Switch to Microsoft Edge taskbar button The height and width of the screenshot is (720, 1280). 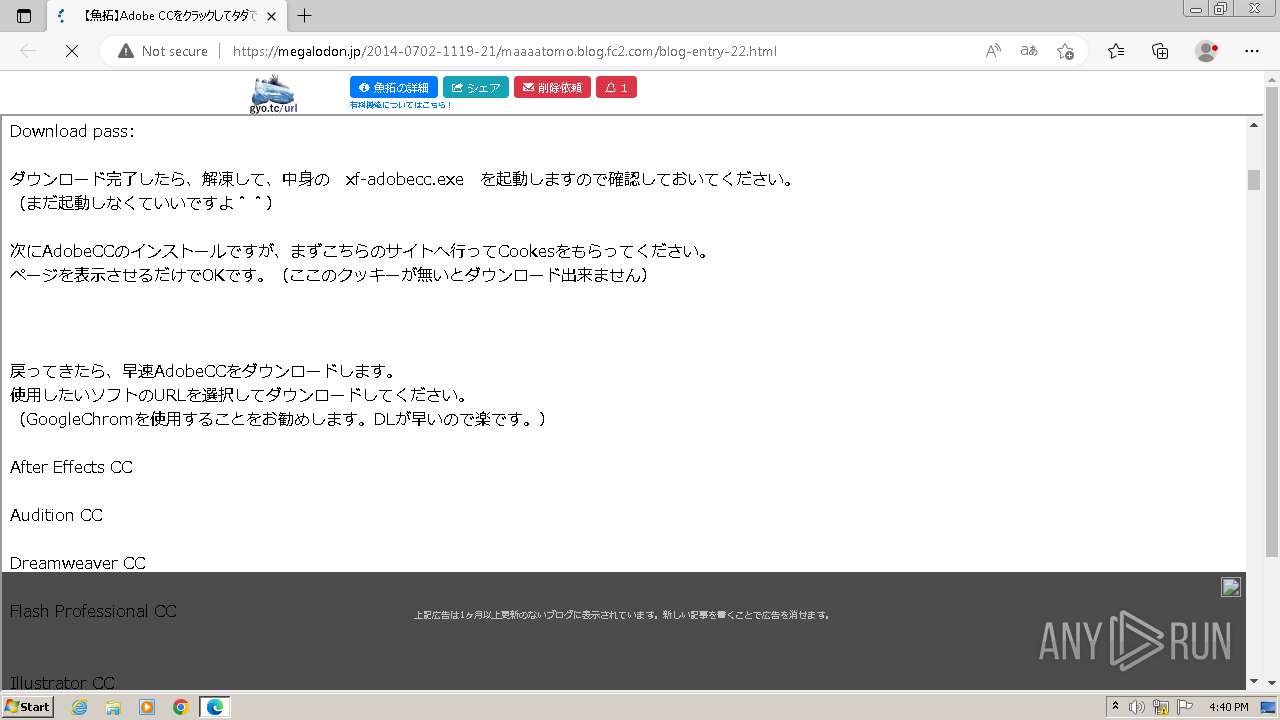coord(215,707)
